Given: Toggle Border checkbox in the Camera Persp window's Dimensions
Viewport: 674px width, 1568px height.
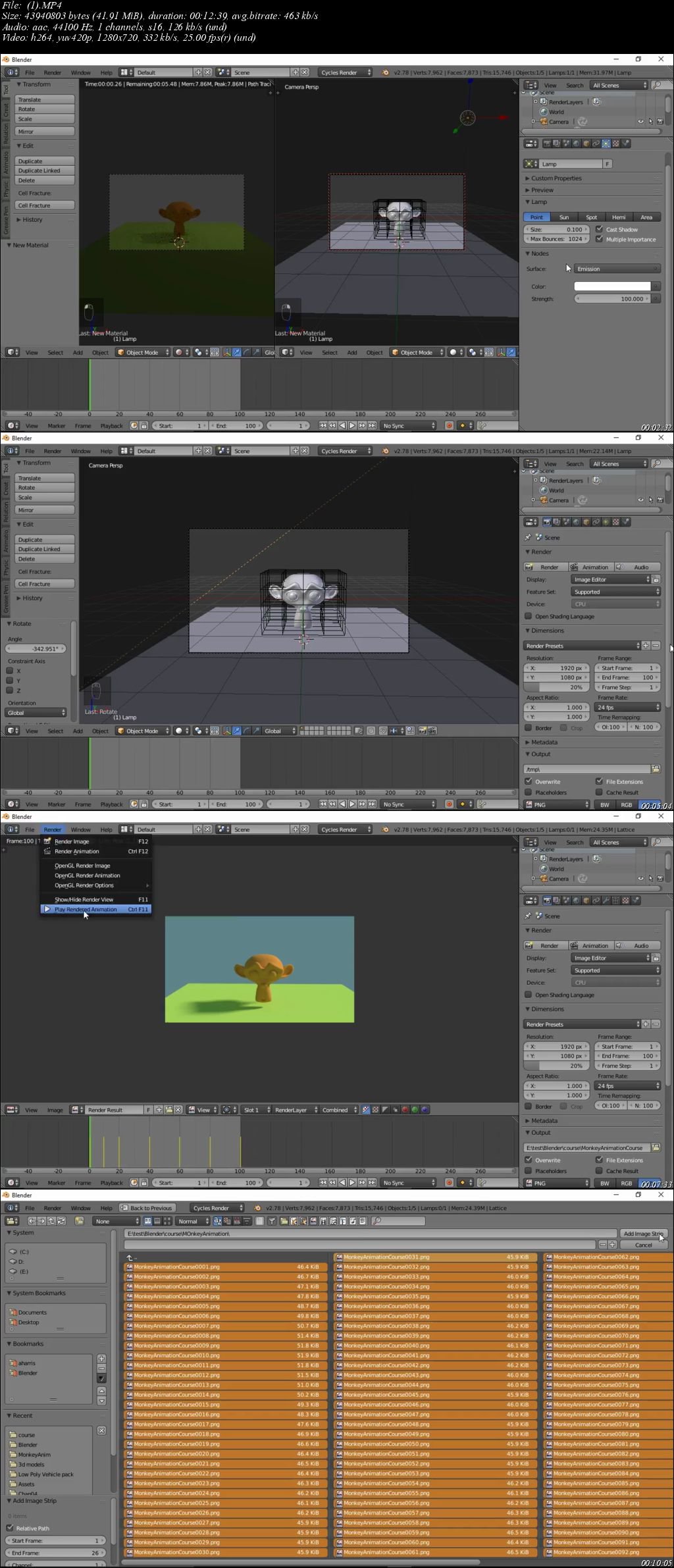Looking at the screenshot, I should coord(529,727).
